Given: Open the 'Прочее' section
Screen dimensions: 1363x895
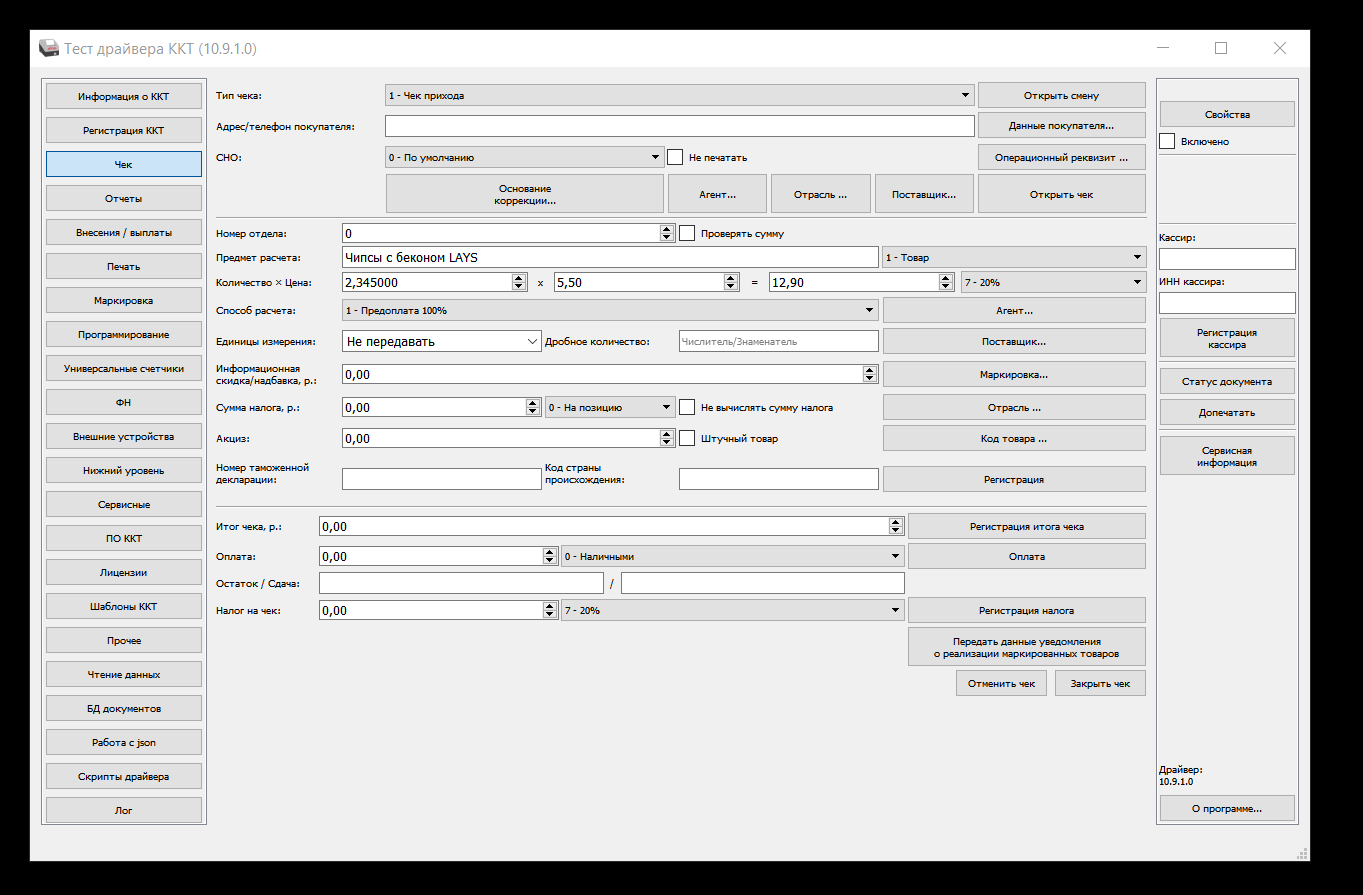Looking at the screenshot, I should point(124,640).
